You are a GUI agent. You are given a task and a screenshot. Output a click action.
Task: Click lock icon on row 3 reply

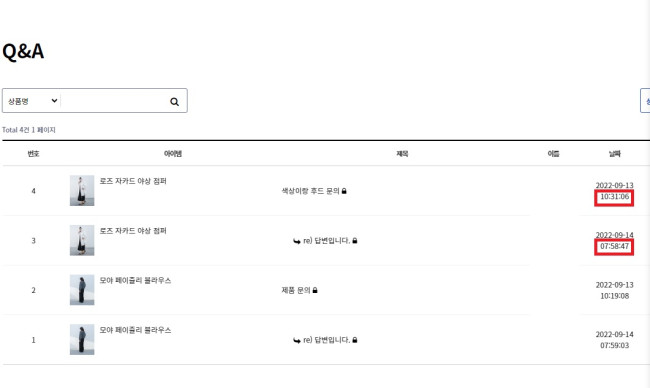click(355, 241)
